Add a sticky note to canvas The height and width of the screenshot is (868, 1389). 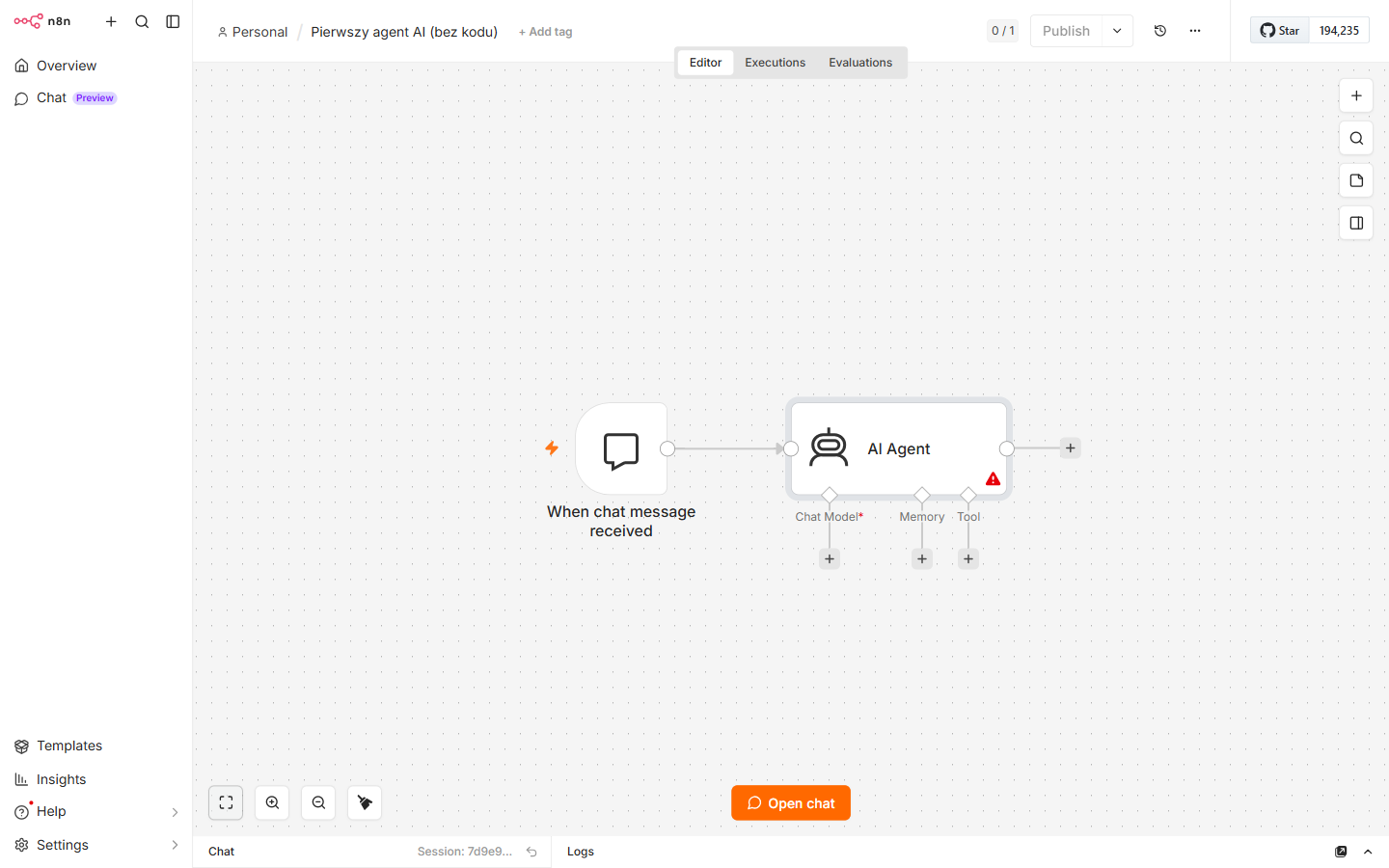(x=1356, y=180)
